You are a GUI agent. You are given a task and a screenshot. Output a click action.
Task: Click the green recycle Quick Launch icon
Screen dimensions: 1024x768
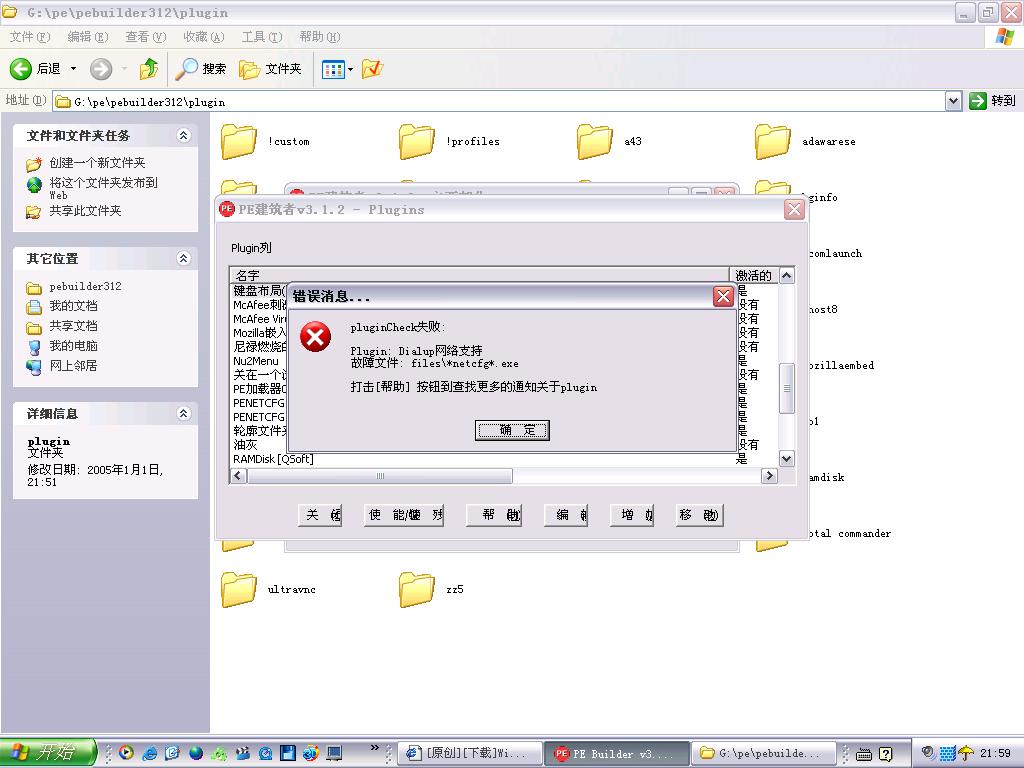[x=219, y=753]
